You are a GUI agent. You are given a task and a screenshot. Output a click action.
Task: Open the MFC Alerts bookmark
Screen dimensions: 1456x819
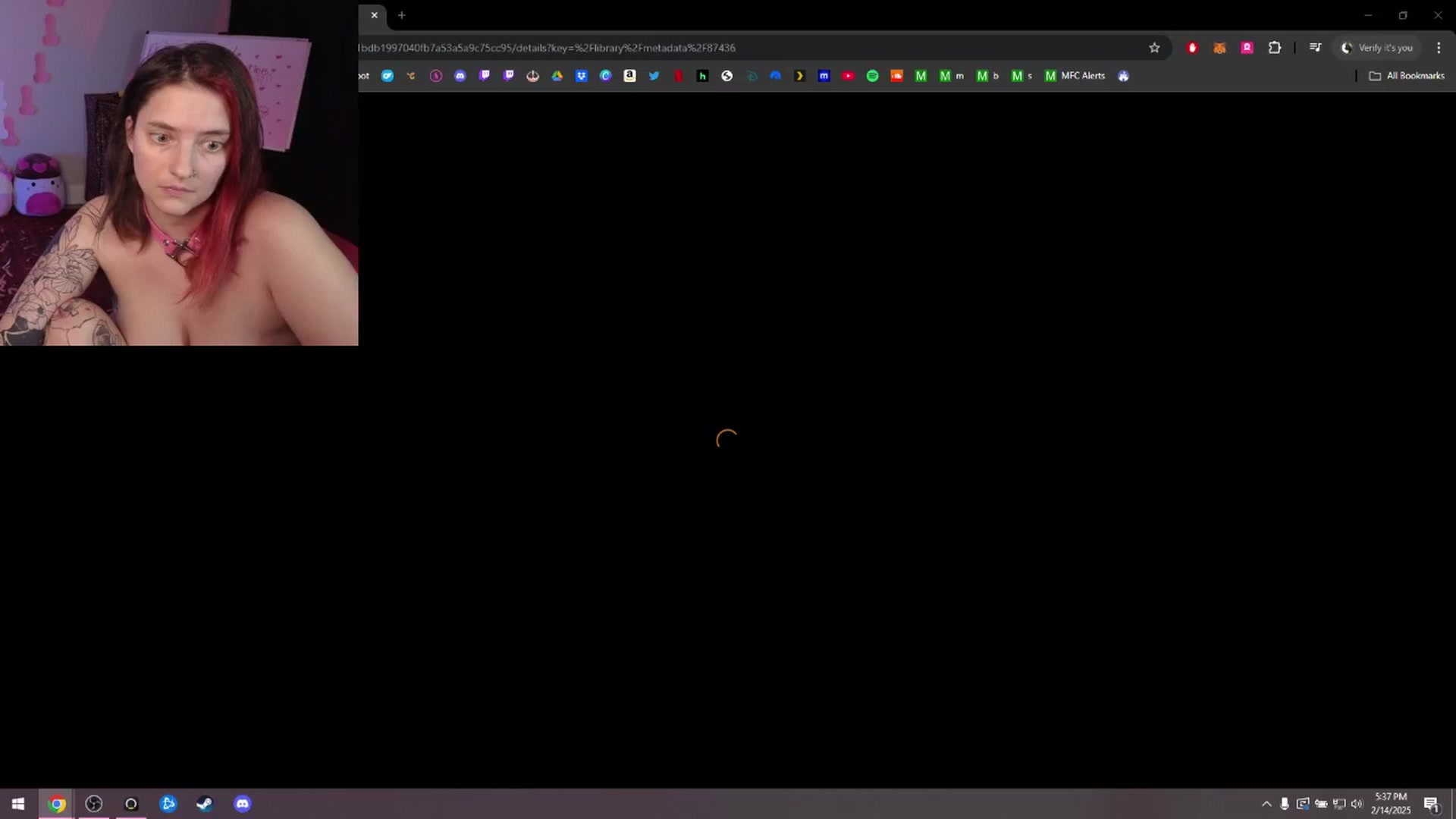pos(1075,76)
